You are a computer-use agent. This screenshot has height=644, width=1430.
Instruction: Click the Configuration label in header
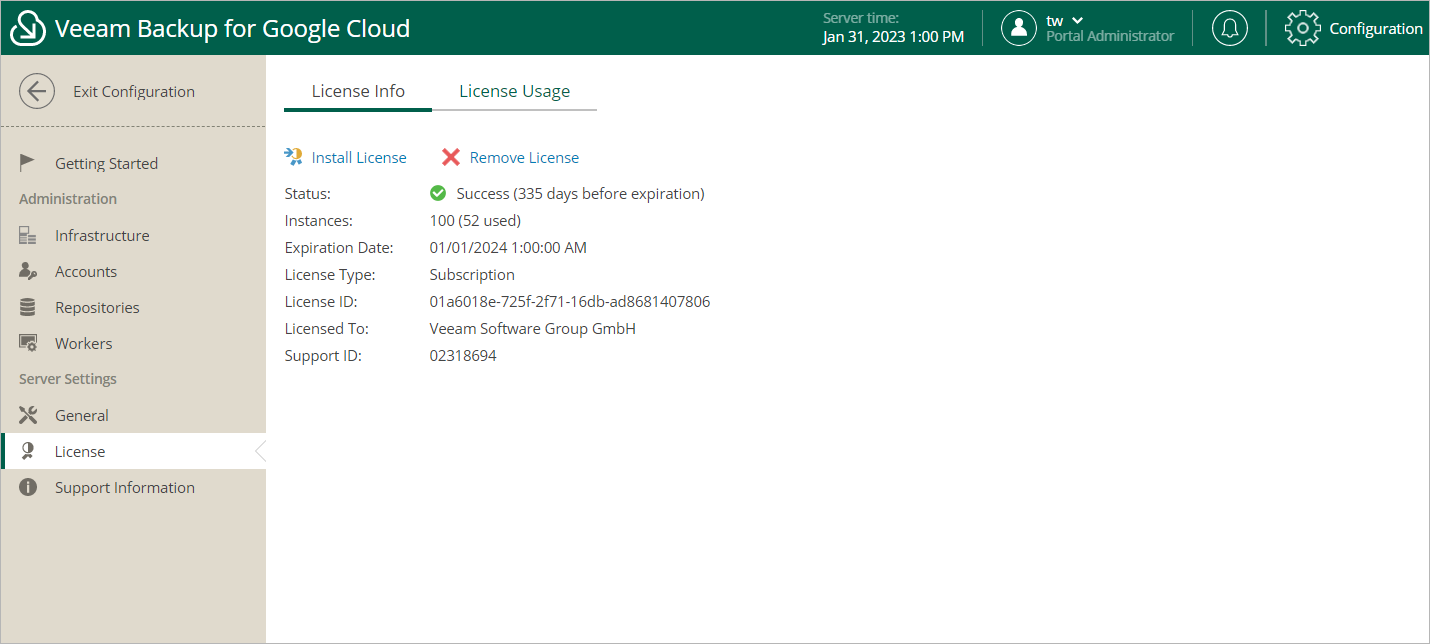click(1376, 28)
